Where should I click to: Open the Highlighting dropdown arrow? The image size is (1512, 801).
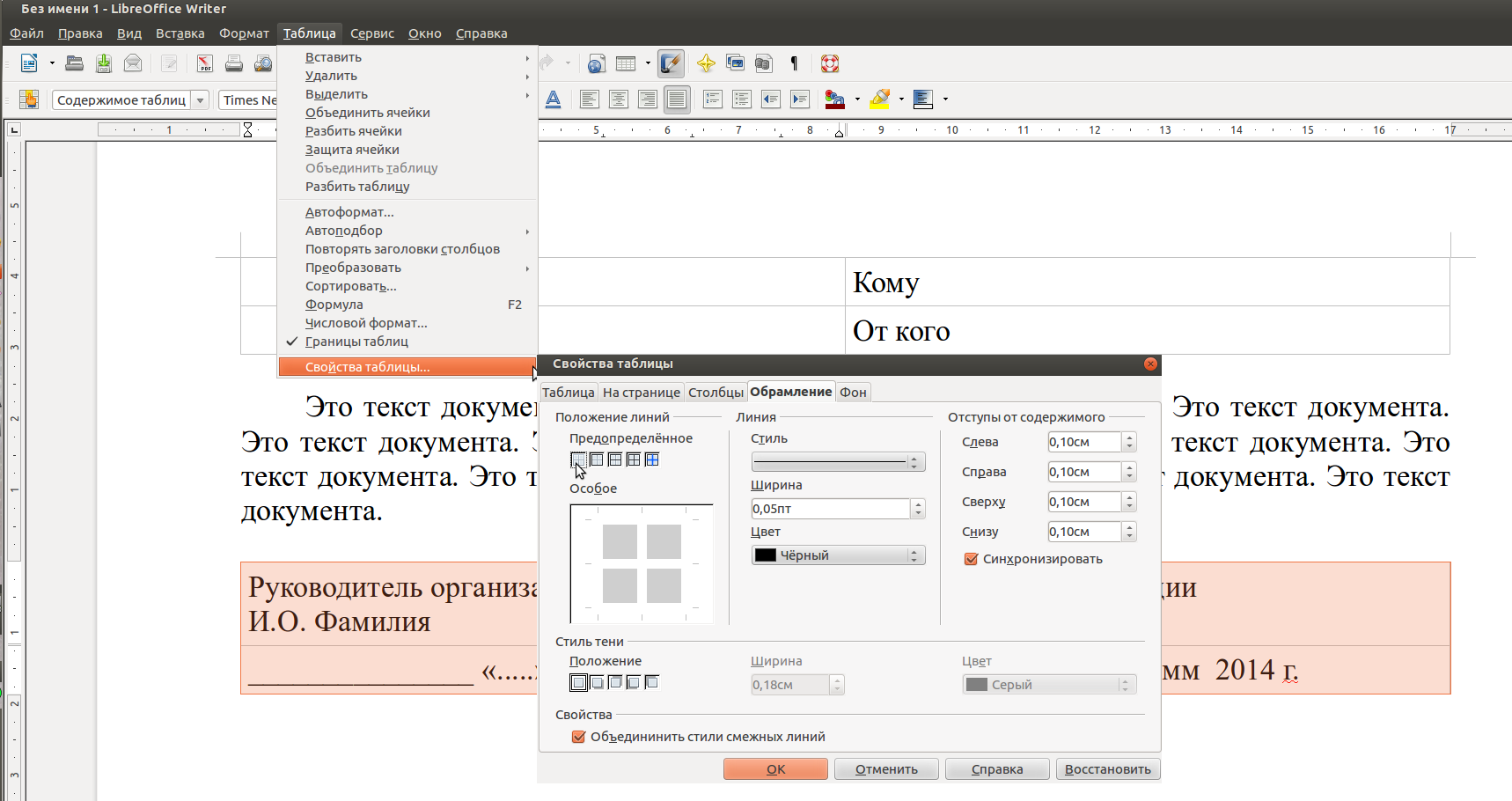[901, 99]
